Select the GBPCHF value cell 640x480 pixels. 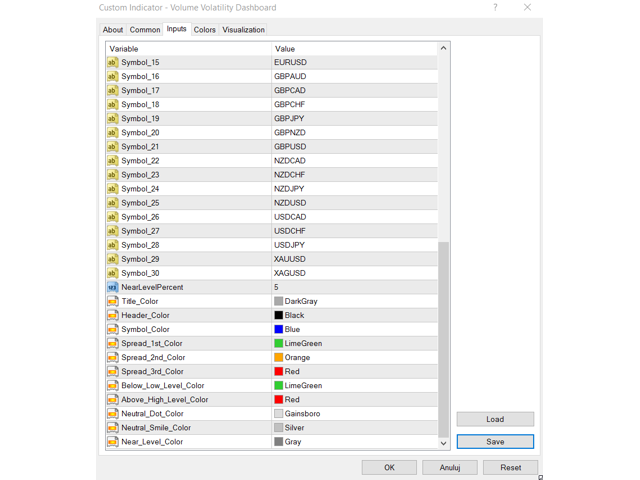354,105
